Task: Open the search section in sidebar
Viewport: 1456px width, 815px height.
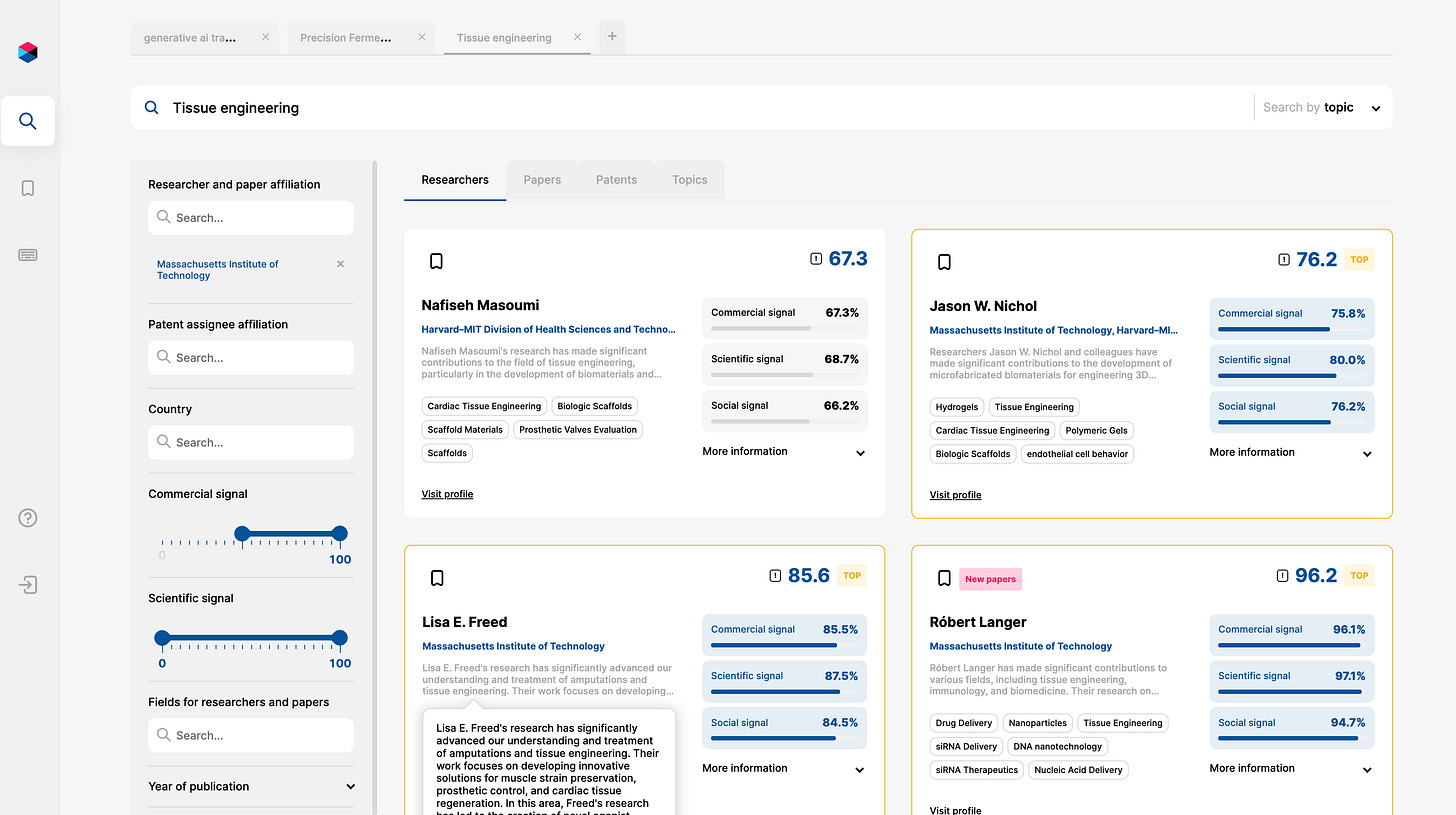Action: coord(28,121)
